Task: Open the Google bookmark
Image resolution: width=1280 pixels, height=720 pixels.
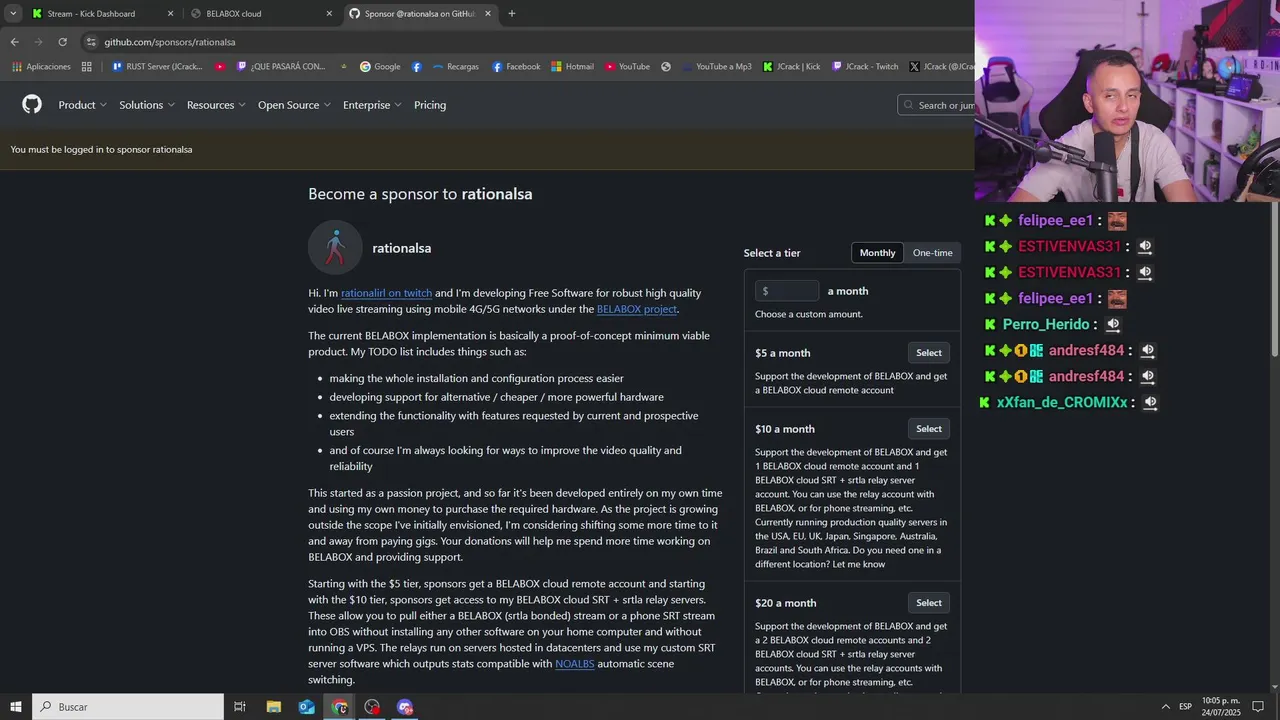Action: 380,67
